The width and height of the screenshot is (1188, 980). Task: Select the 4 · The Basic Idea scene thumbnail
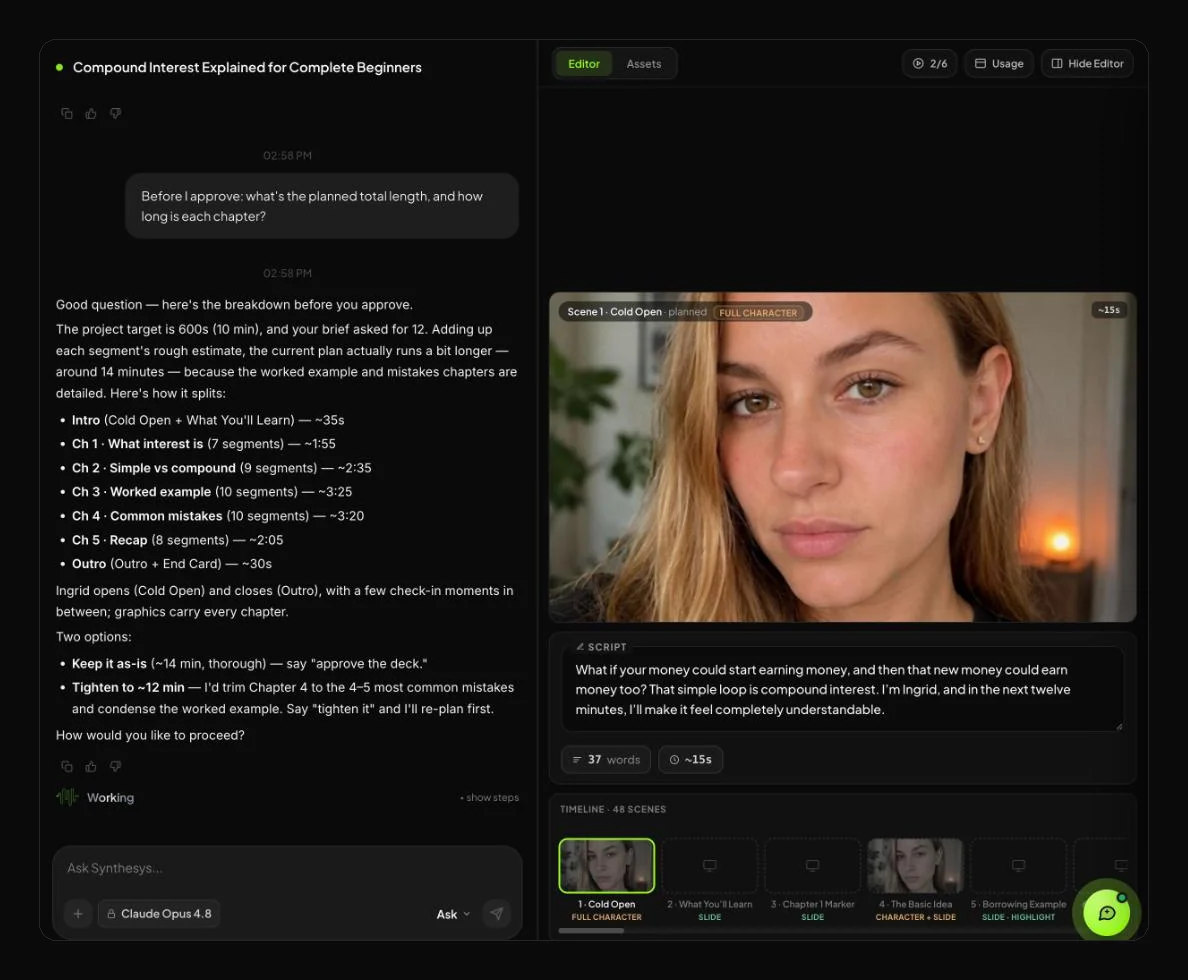click(x=915, y=866)
